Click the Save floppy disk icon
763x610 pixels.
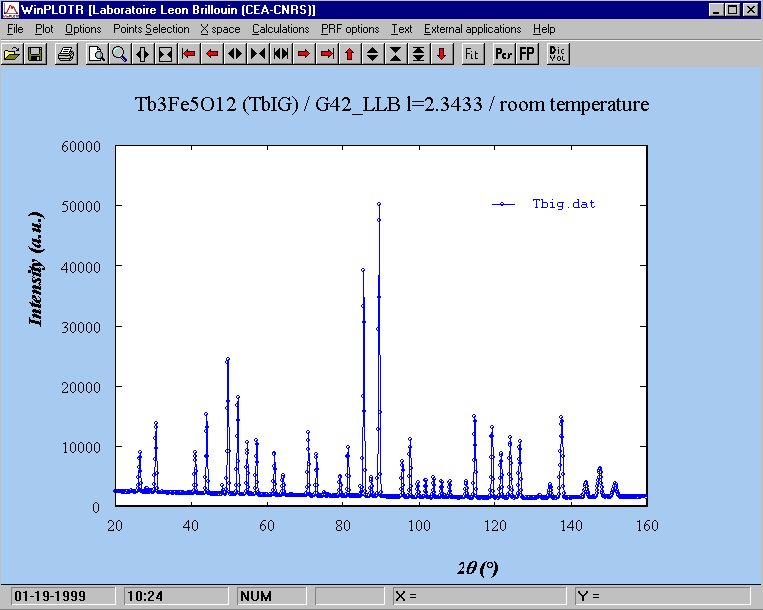[34, 53]
